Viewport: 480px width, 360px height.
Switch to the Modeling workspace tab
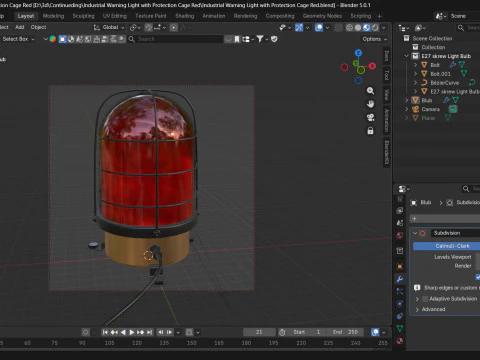(53, 16)
